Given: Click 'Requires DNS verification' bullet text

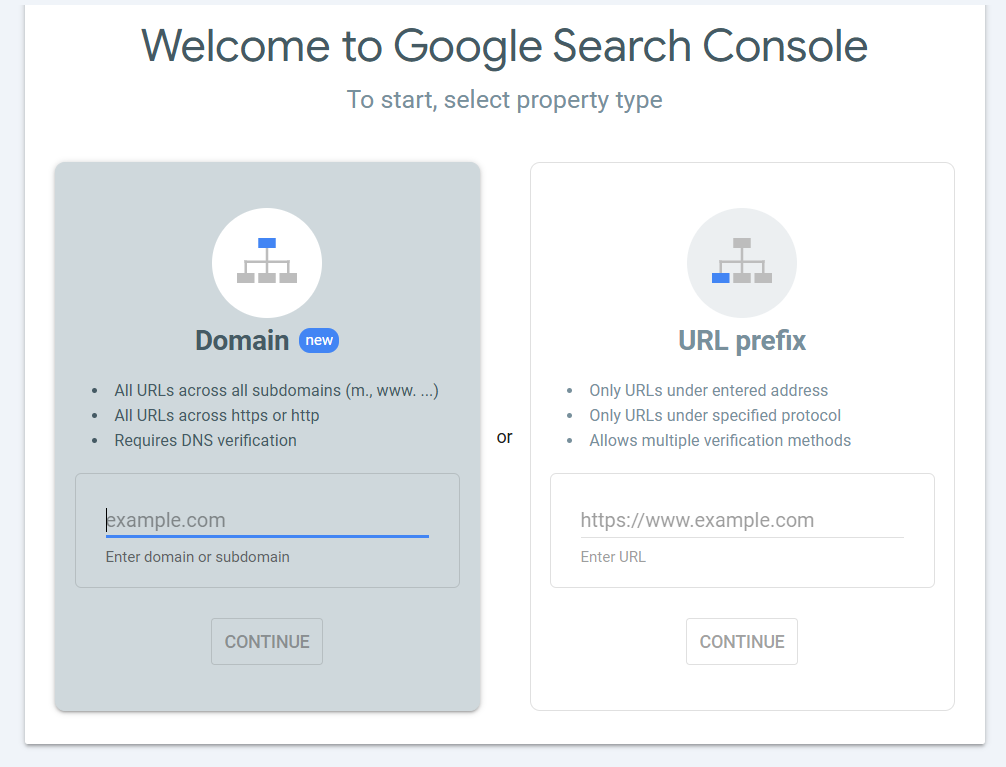Looking at the screenshot, I should tap(205, 440).
